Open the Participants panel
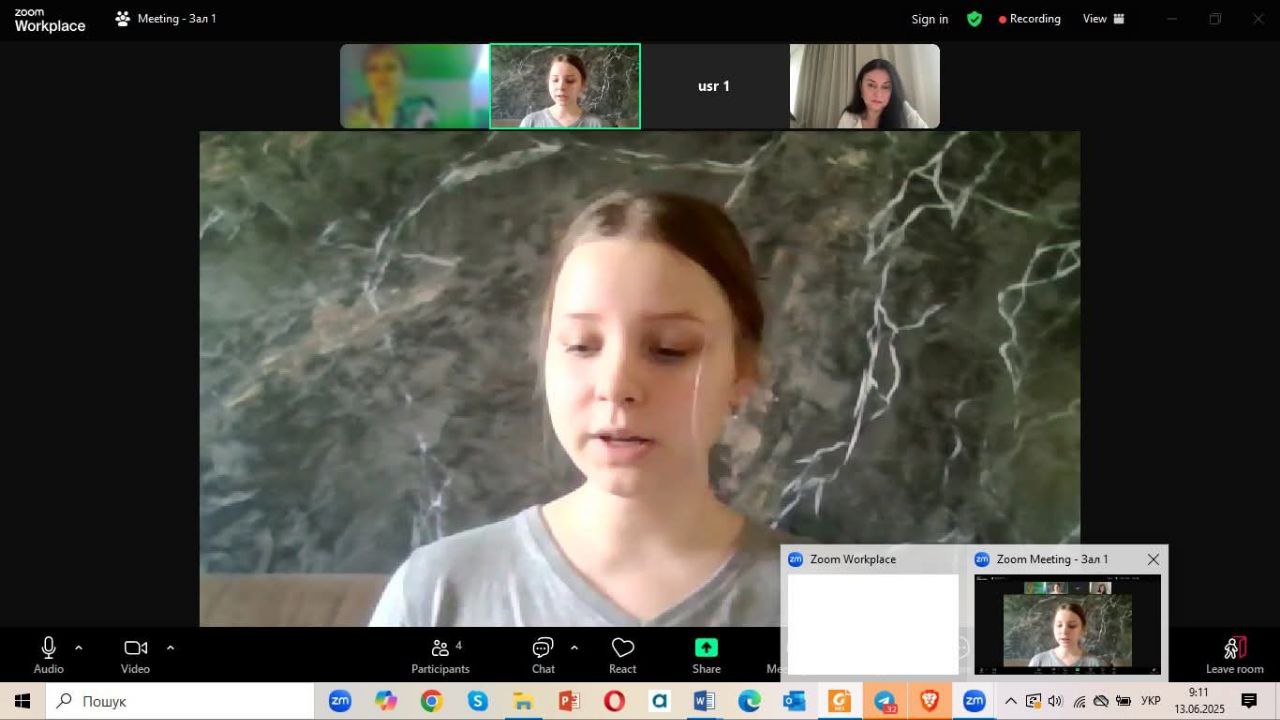Image resolution: width=1280 pixels, height=720 pixels. [x=440, y=655]
